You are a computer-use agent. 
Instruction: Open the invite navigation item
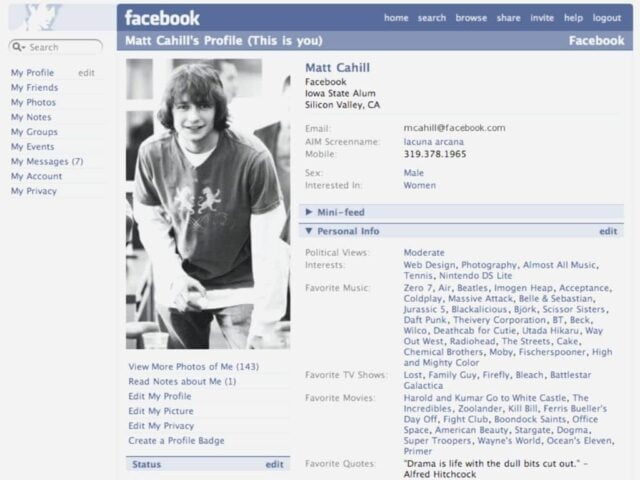click(542, 18)
